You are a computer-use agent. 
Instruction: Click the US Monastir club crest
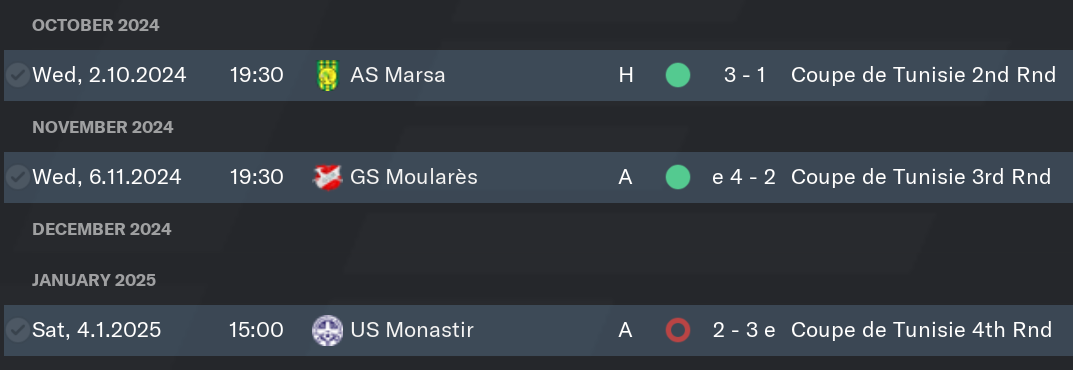[x=327, y=330]
